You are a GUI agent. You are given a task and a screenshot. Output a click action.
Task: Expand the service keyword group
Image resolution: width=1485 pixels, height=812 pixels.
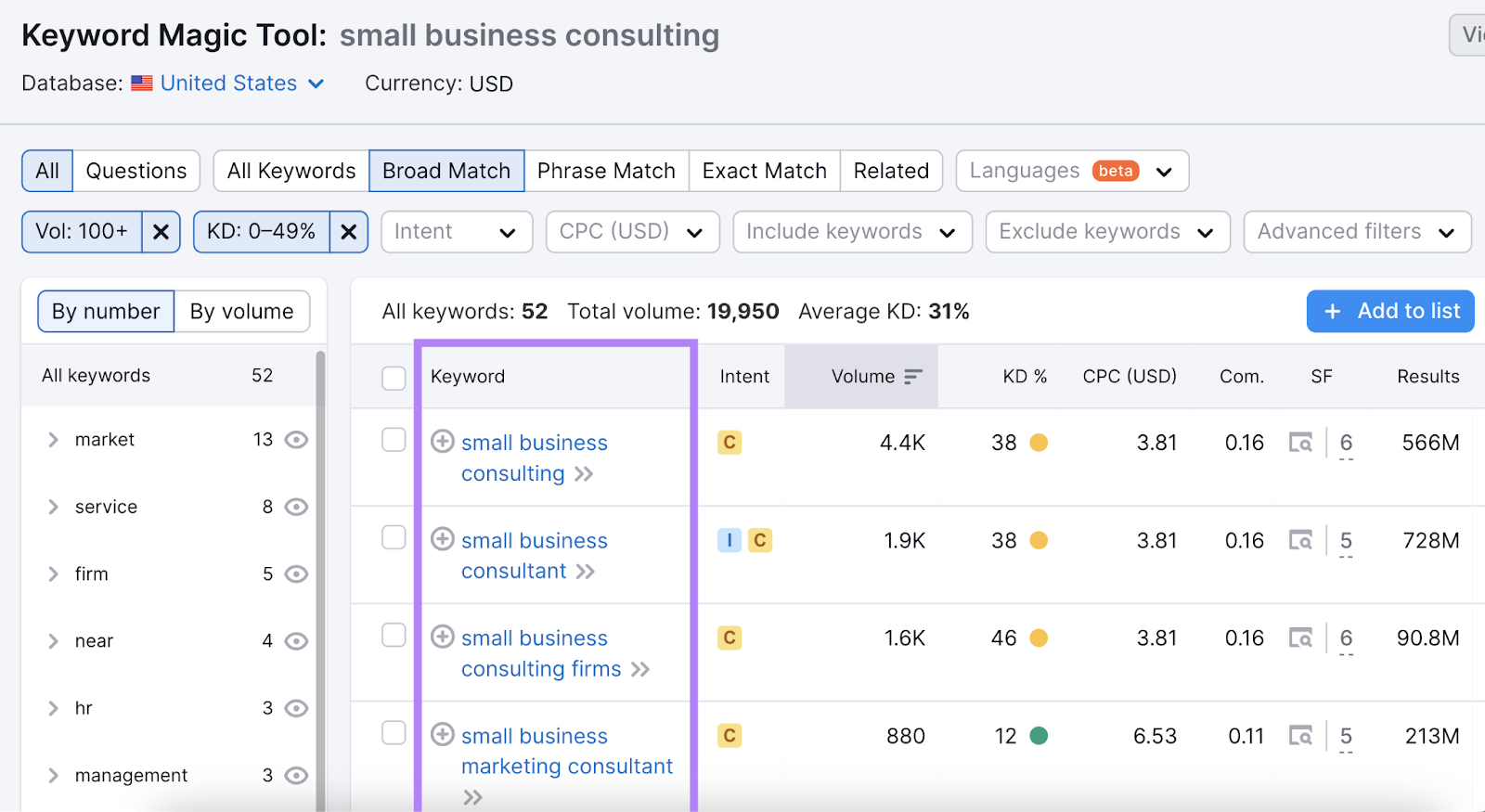(x=53, y=507)
